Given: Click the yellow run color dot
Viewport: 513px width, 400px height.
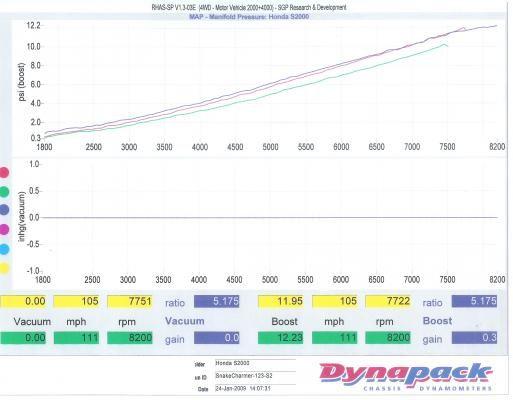Looking at the screenshot, I should [4, 268].
